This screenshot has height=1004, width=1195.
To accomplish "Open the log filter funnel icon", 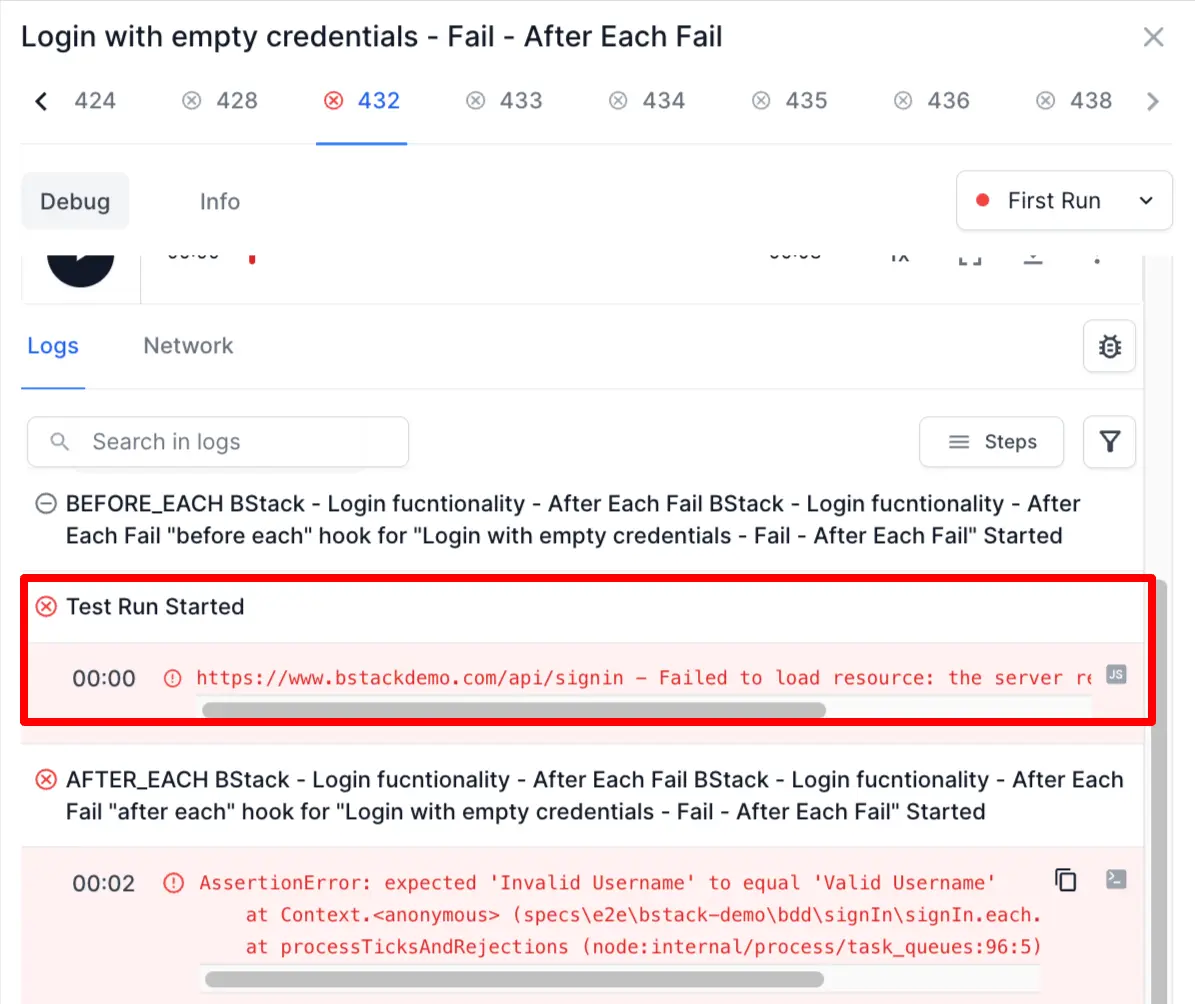I will coord(1109,442).
